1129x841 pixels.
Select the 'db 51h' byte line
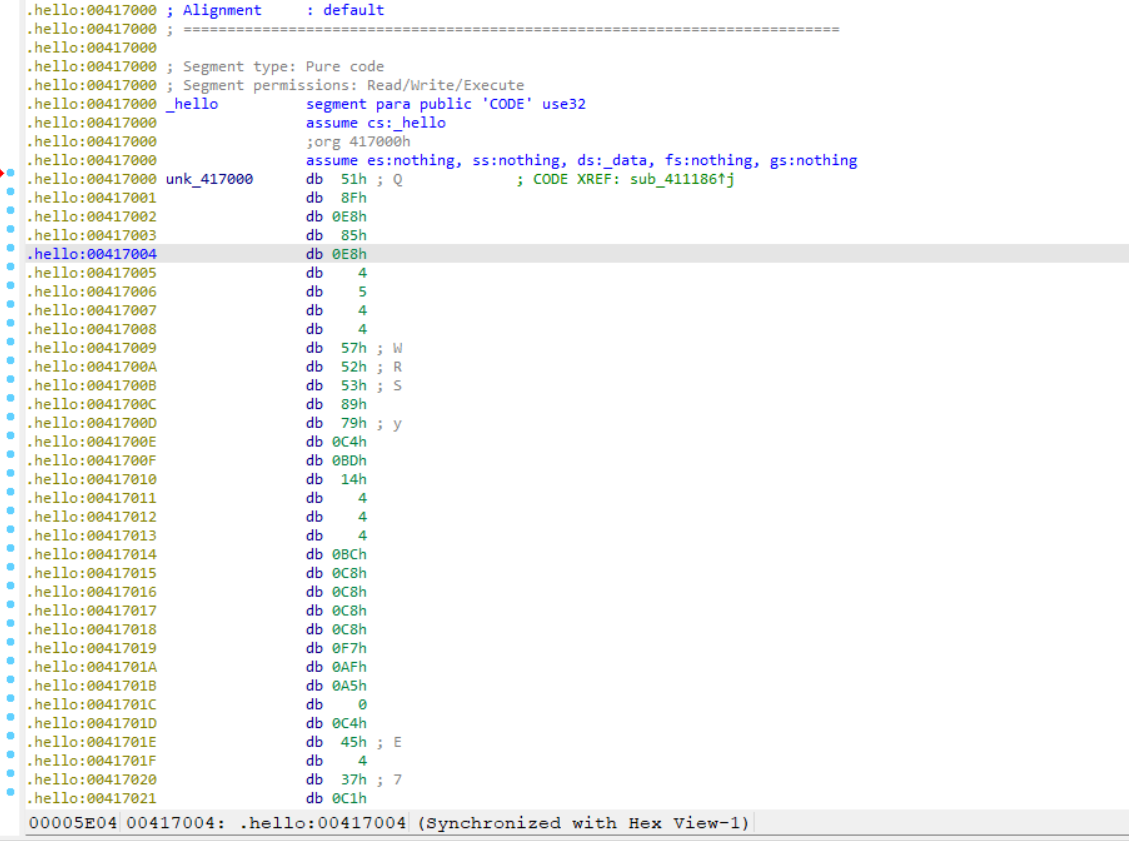pos(336,179)
